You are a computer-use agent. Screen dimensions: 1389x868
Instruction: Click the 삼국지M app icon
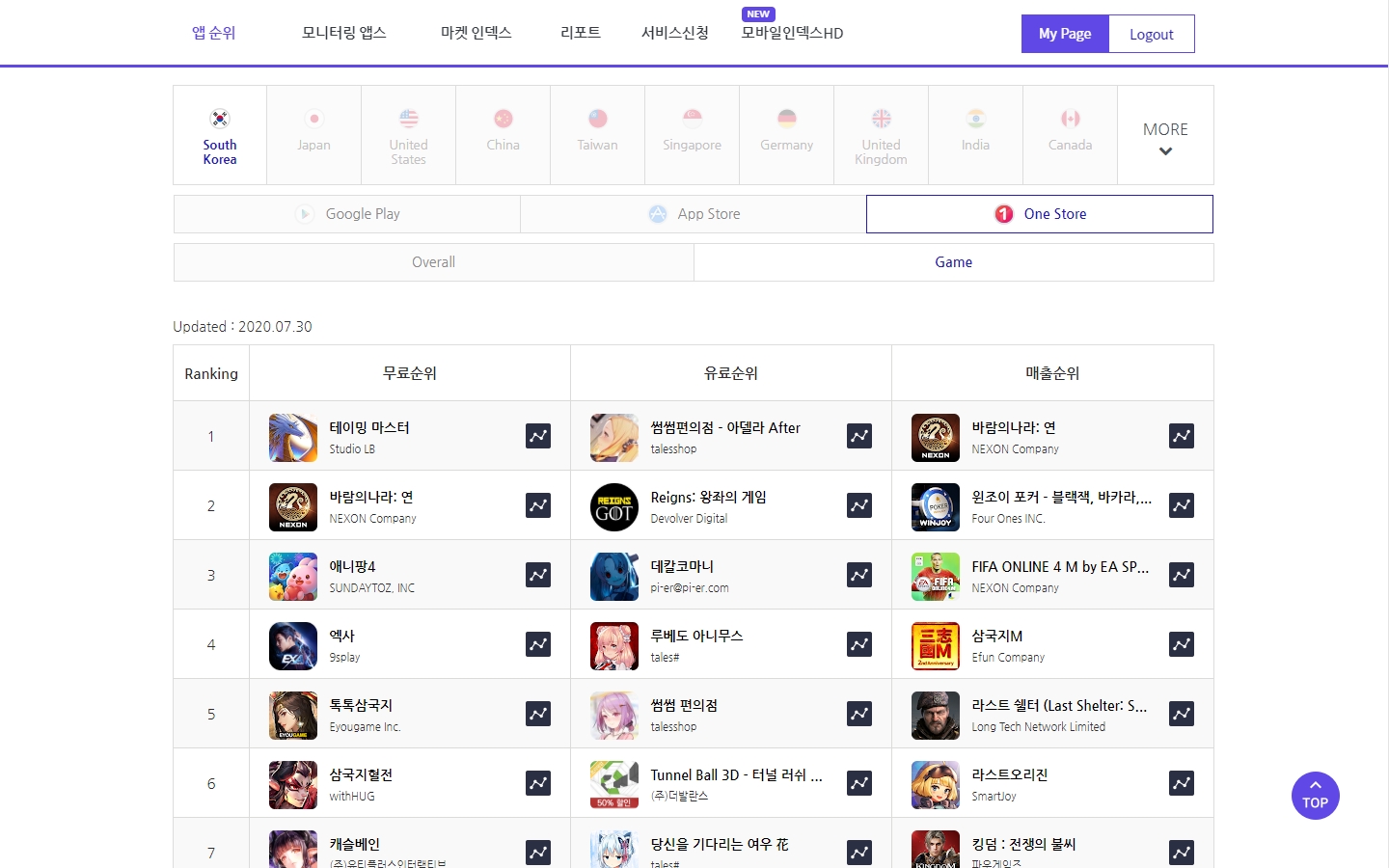coord(936,646)
